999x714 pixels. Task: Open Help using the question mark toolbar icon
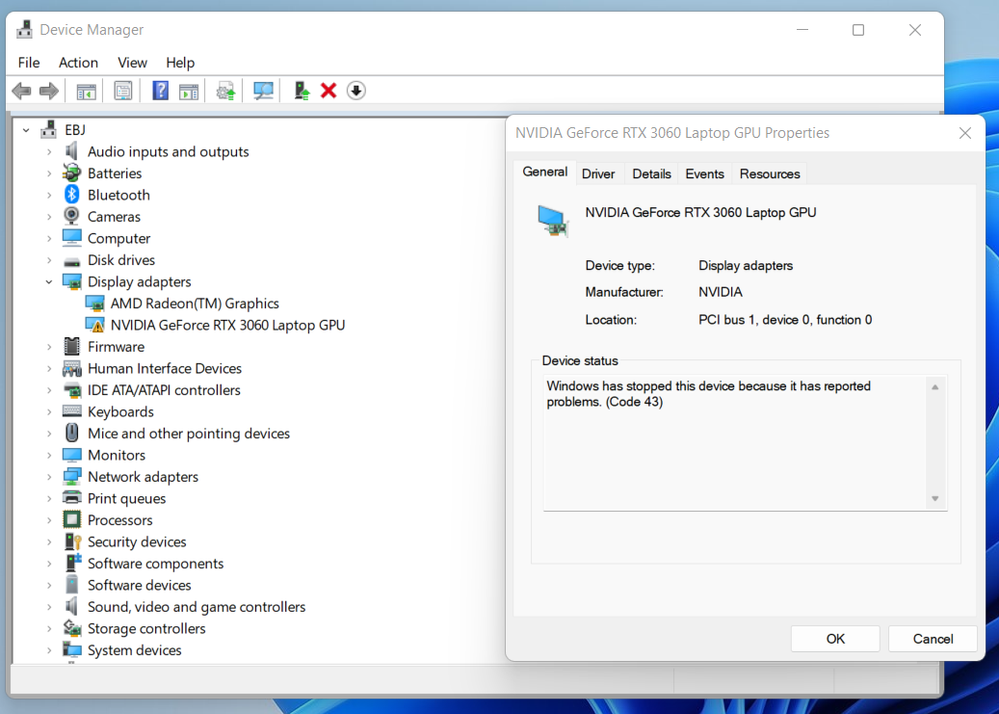(x=159, y=90)
